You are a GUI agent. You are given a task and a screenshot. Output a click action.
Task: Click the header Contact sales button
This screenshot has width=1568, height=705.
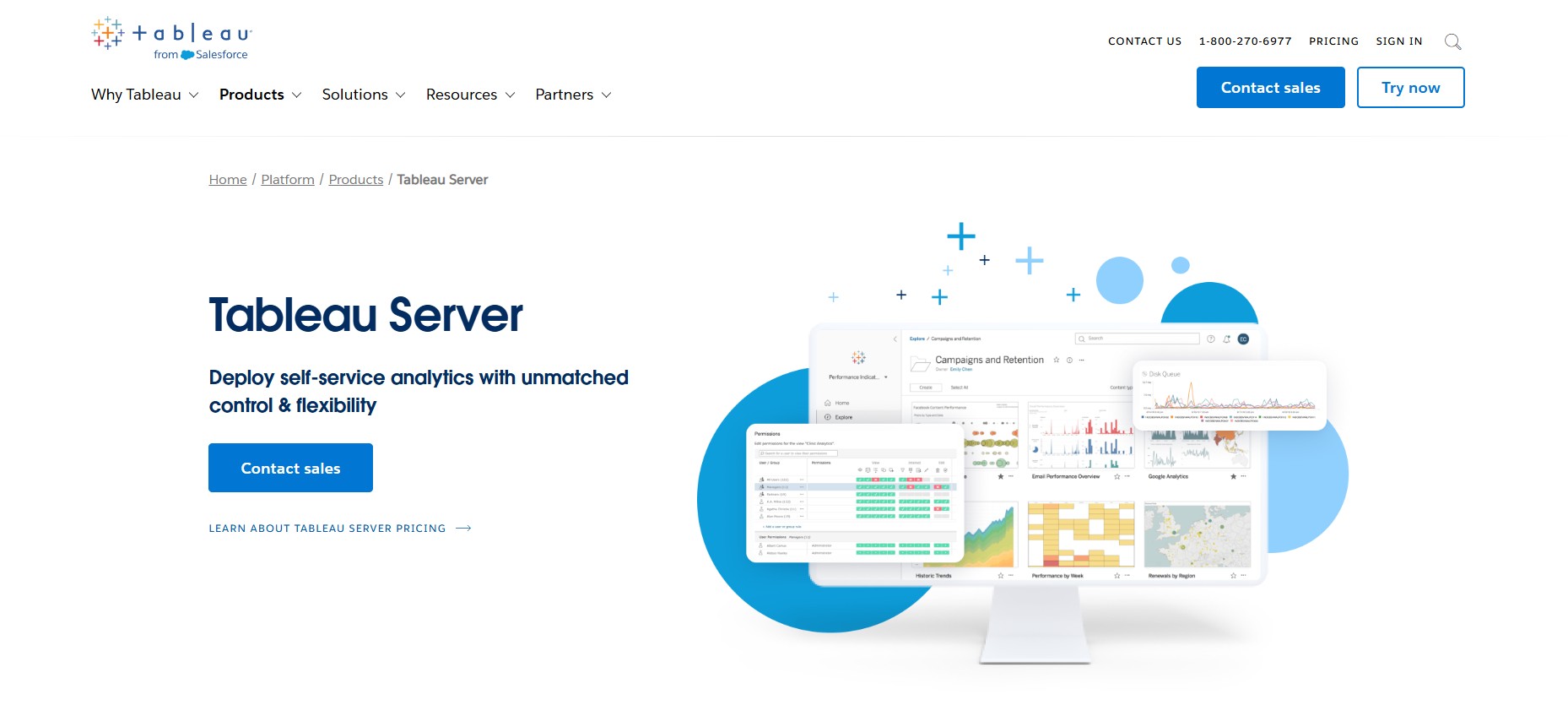coord(1270,88)
